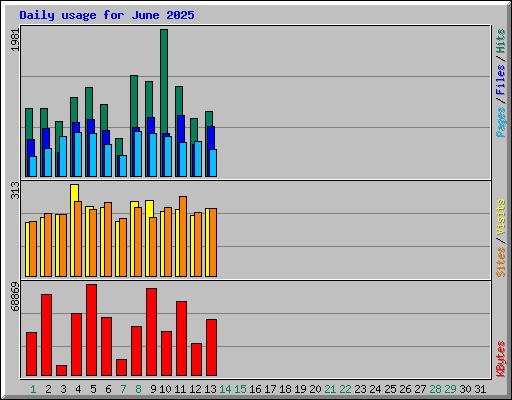Click the light blue Pages bar for day 1
This screenshot has height=400, width=512.
33,166
